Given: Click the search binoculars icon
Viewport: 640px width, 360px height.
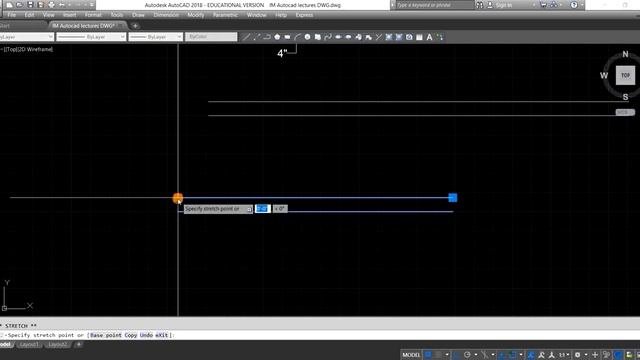Looking at the screenshot, I should coord(480,5).
